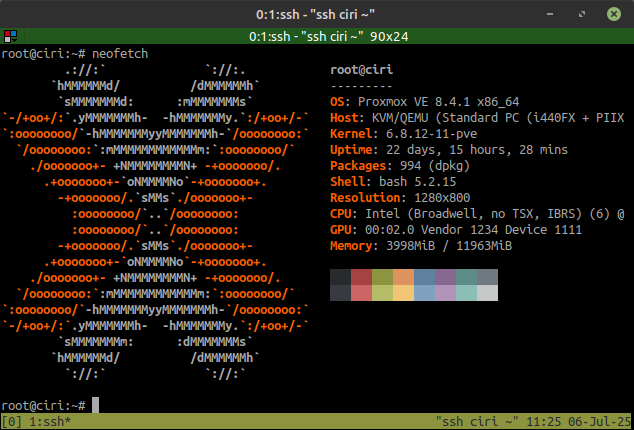This screenshot has width=634, height=430.
Task: Click the orange color swatch, top row
Action: click(404, 277)
